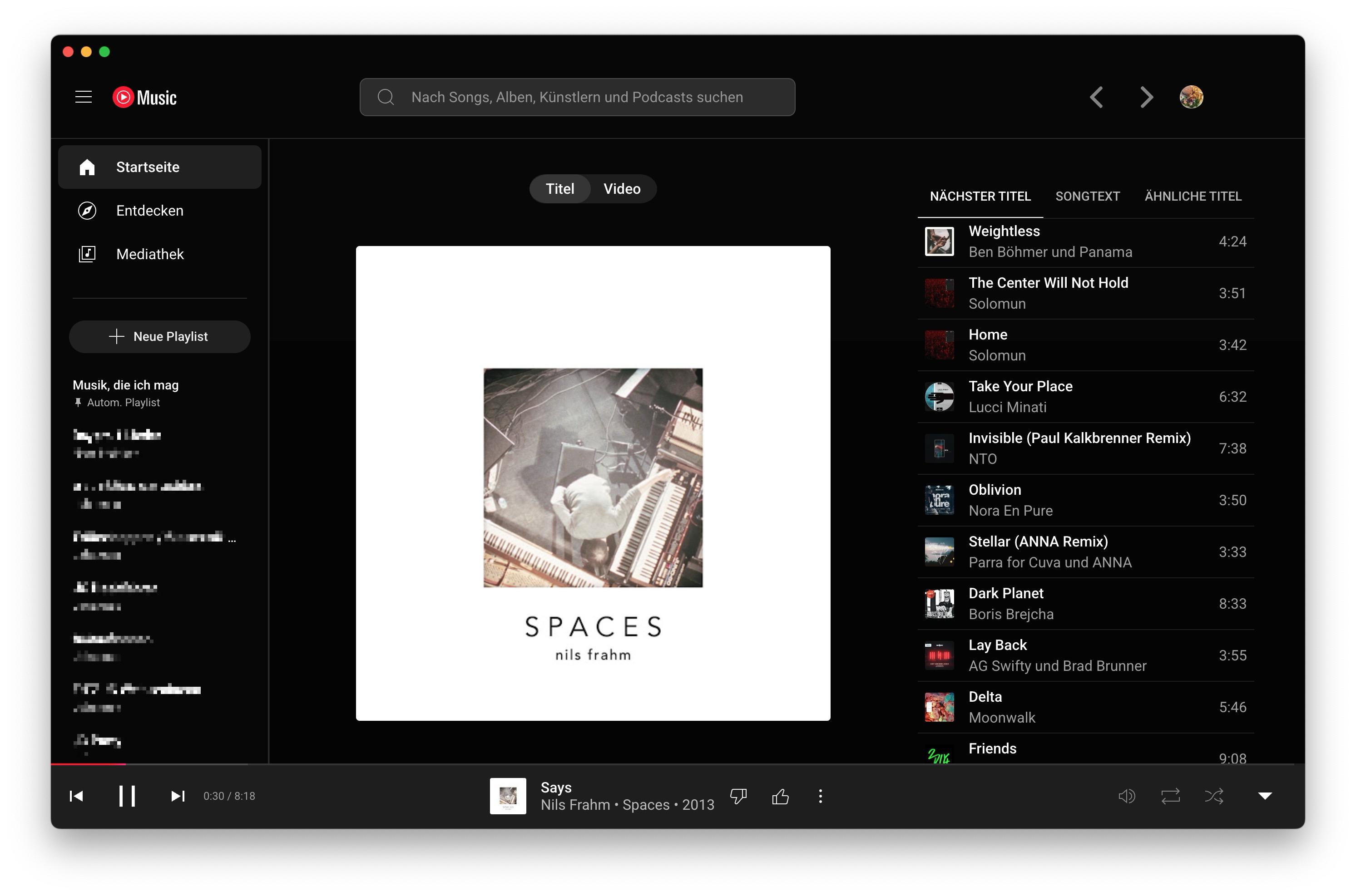This screenshot has height=896, width=1356.
Task: Click the Delta cover thumbnail
Action: pos(939,707)
